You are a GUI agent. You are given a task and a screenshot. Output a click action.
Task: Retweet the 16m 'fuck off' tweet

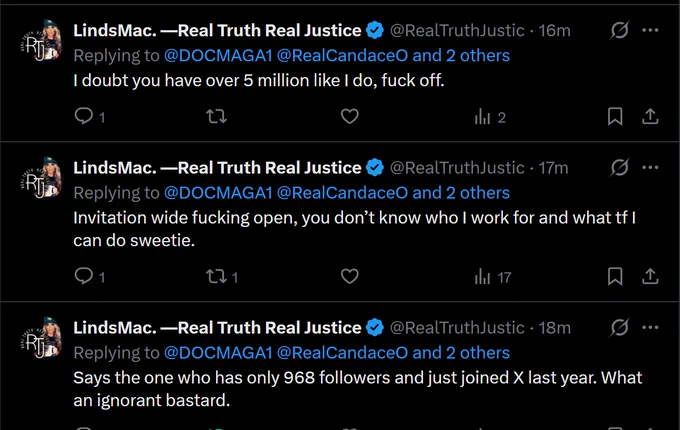click(216, 116)
